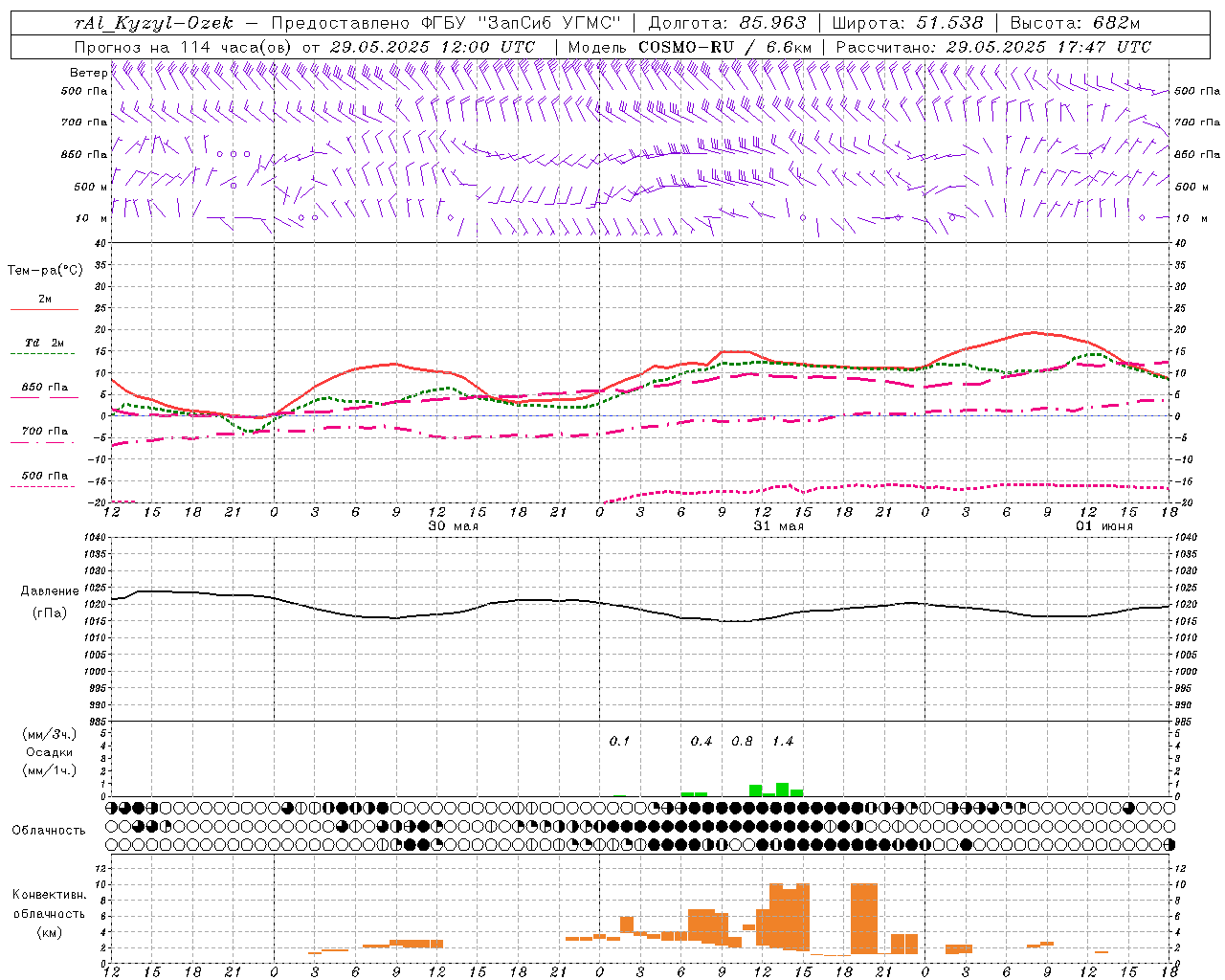Image resolution: width=1225 pixels, height=980 pixels.
Task: Click the "Осадки" precipitation label
Action: pyautogui.click(x=50, y=752)
